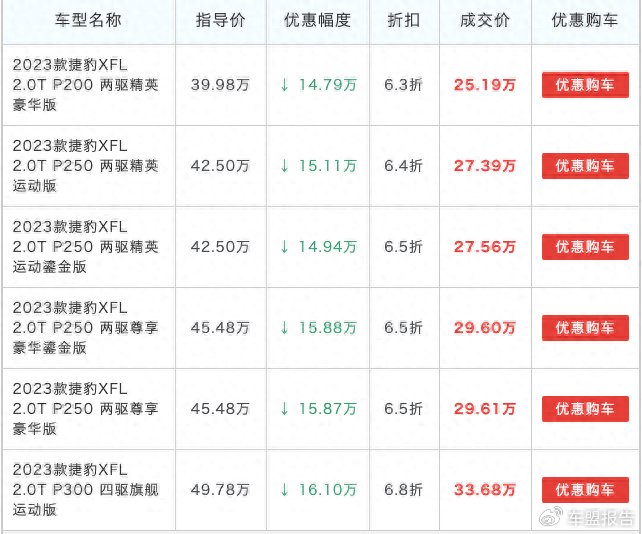Click 优惠购车 button for P250 精英运动鎏金版
The height and width of the screenshot is (534, 642).
click(585, 247)
